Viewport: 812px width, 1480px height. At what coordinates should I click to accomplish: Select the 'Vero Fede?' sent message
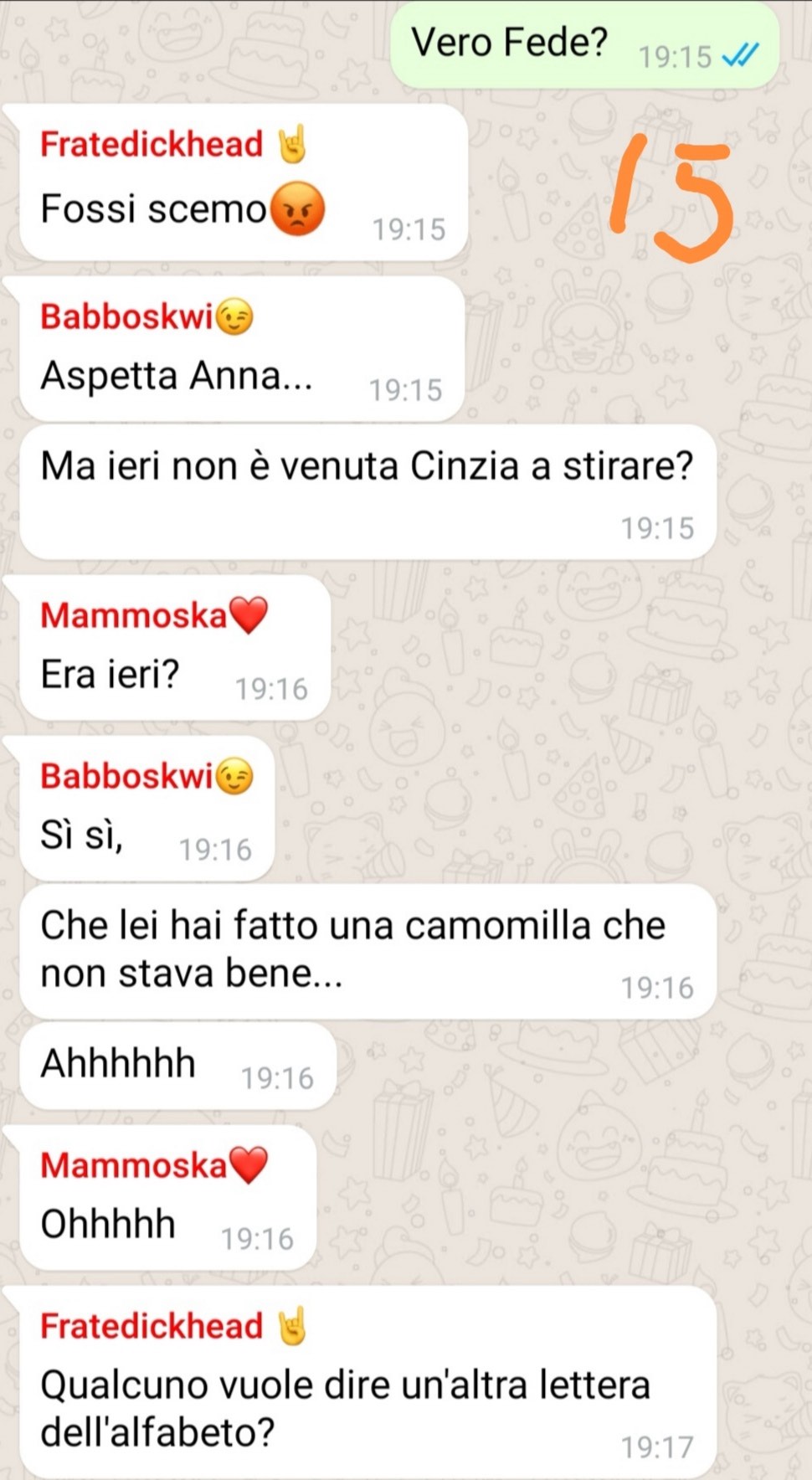(x=585, y=44)
